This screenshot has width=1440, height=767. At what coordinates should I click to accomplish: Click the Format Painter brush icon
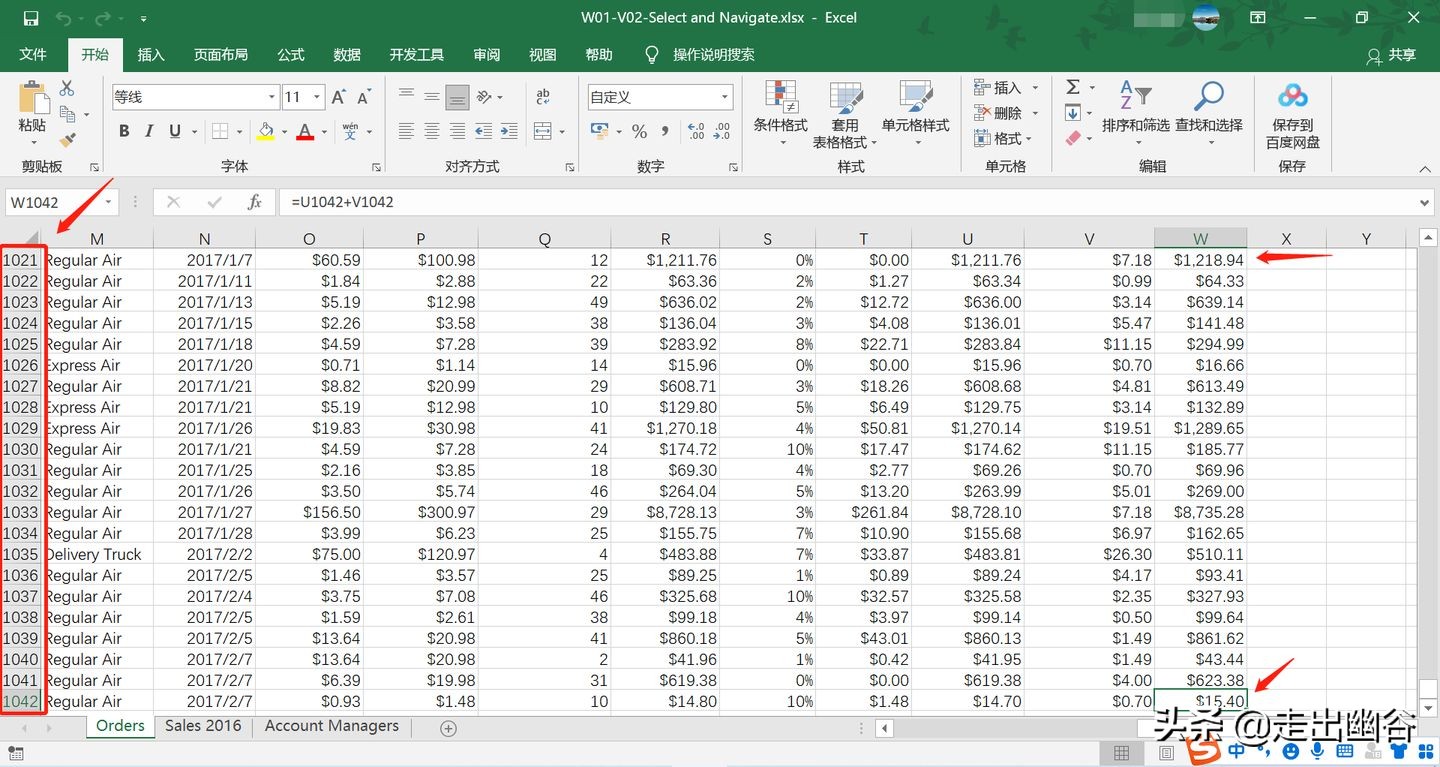point(67,140)
